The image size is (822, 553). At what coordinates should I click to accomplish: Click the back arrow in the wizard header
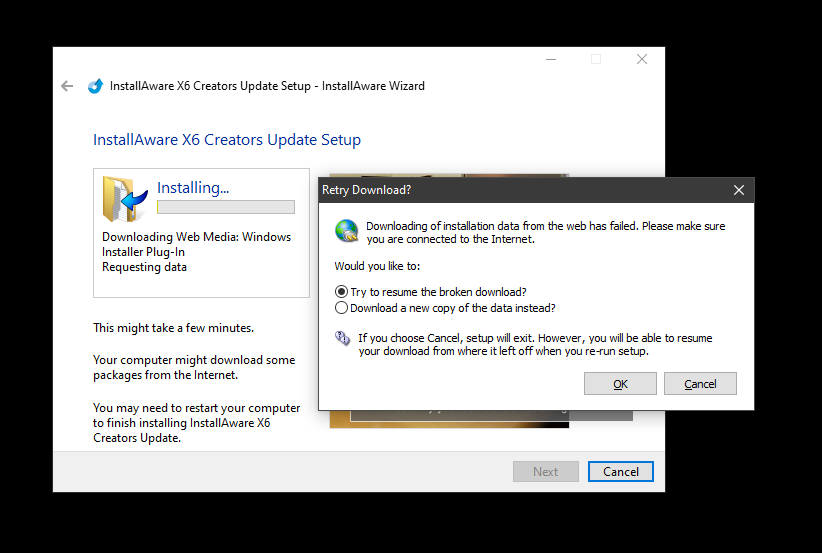(67, 86)
